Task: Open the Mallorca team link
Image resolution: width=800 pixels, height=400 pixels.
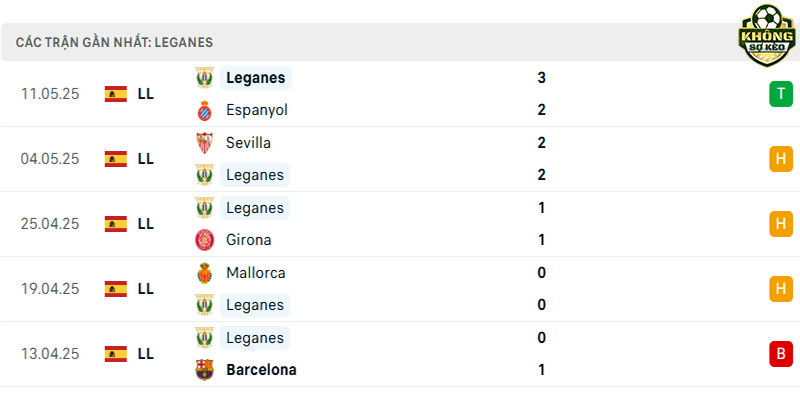Action: [x=256, y=273]
